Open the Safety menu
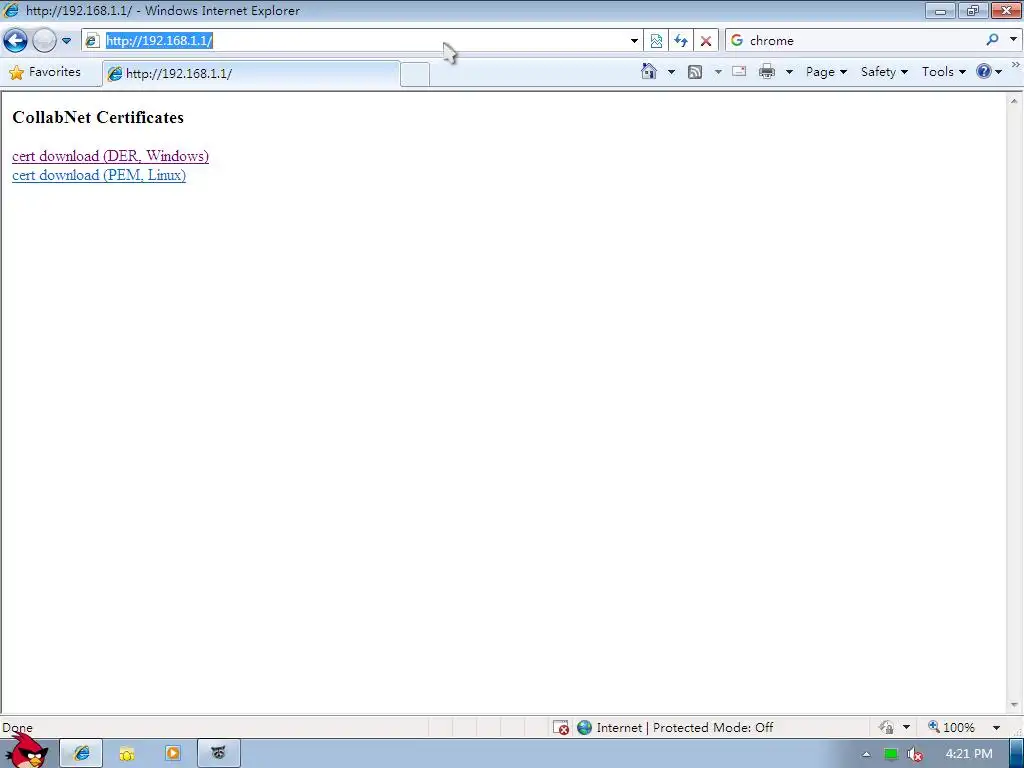This screenshot has height=768, width=1024. point(884,72)
